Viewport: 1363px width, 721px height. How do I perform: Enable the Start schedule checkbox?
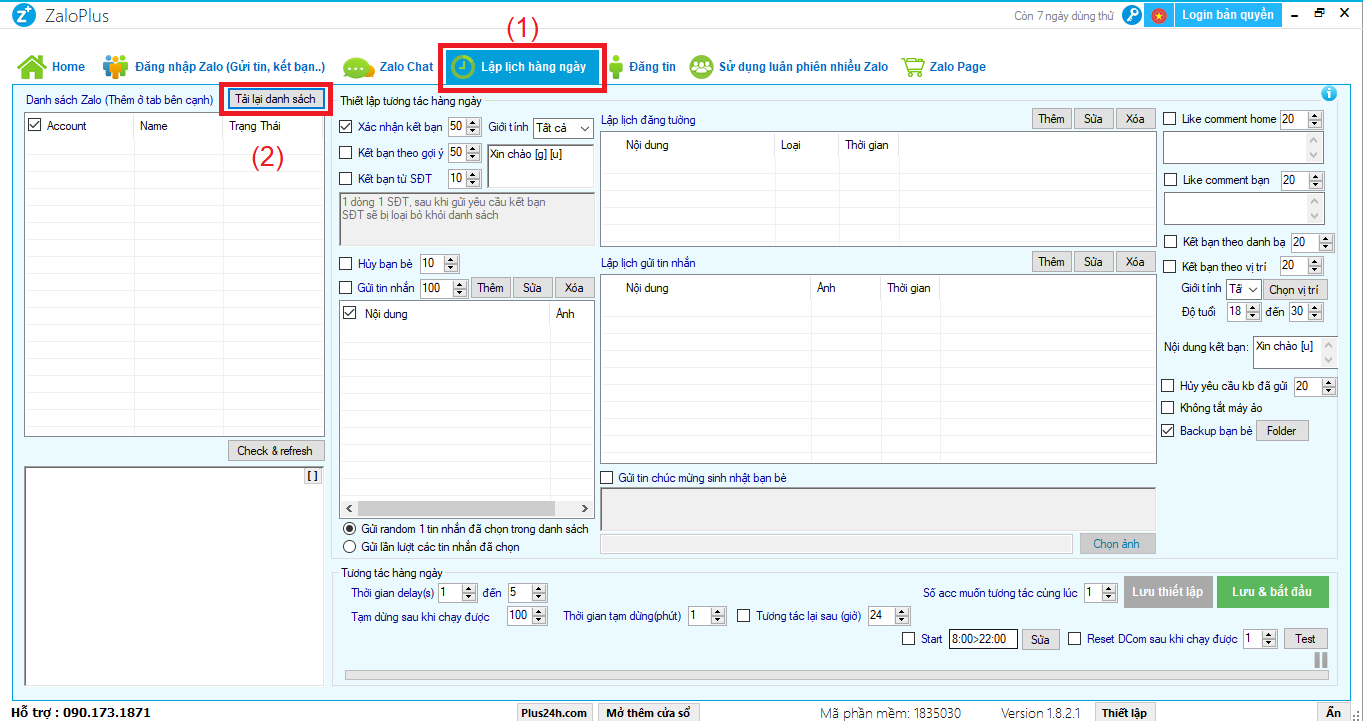908,639
